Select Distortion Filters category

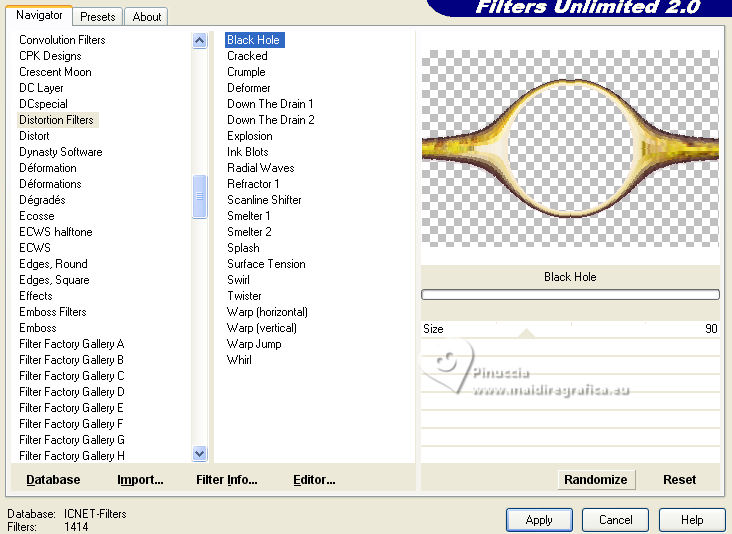56,120
